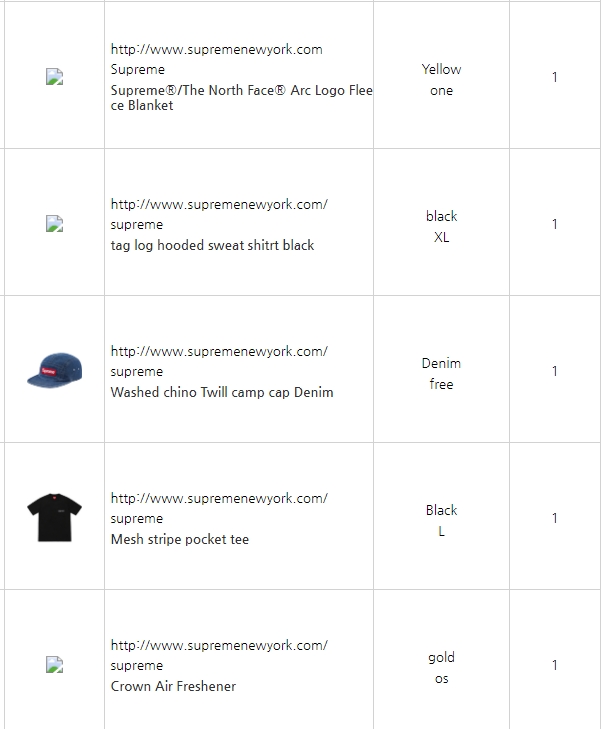Click broken image icon in hooded sweatshirt row
The image size is (601, 729).
click(x=54, y=224)
